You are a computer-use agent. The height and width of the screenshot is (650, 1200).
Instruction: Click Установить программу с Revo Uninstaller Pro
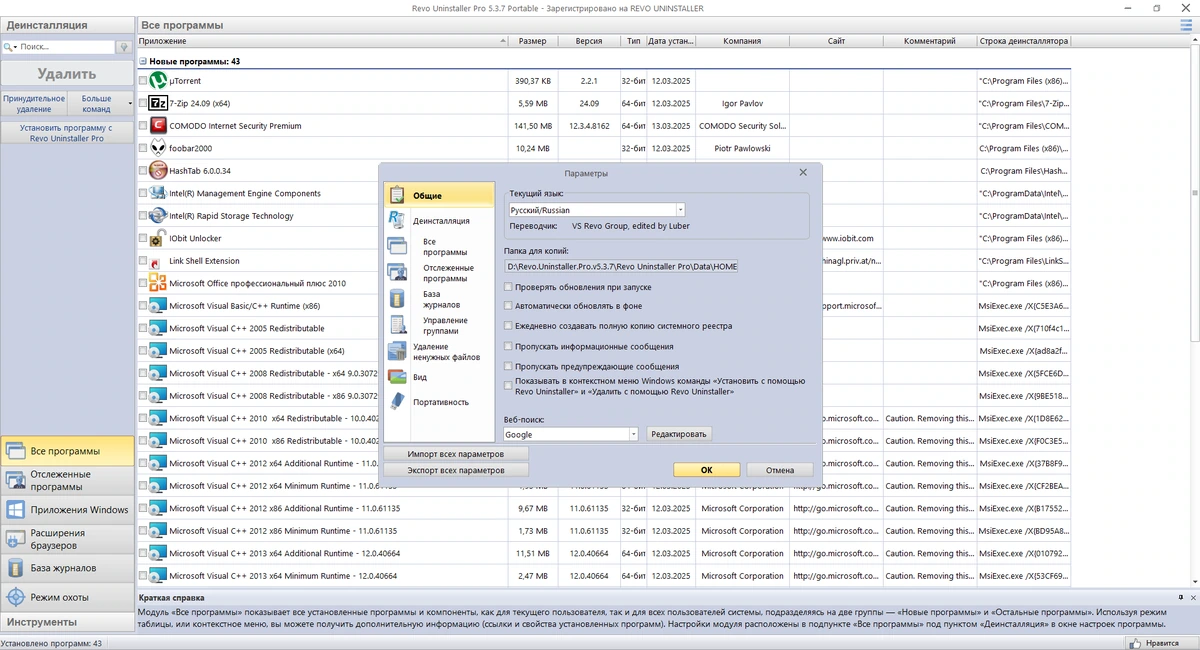[x=67, y=133]
